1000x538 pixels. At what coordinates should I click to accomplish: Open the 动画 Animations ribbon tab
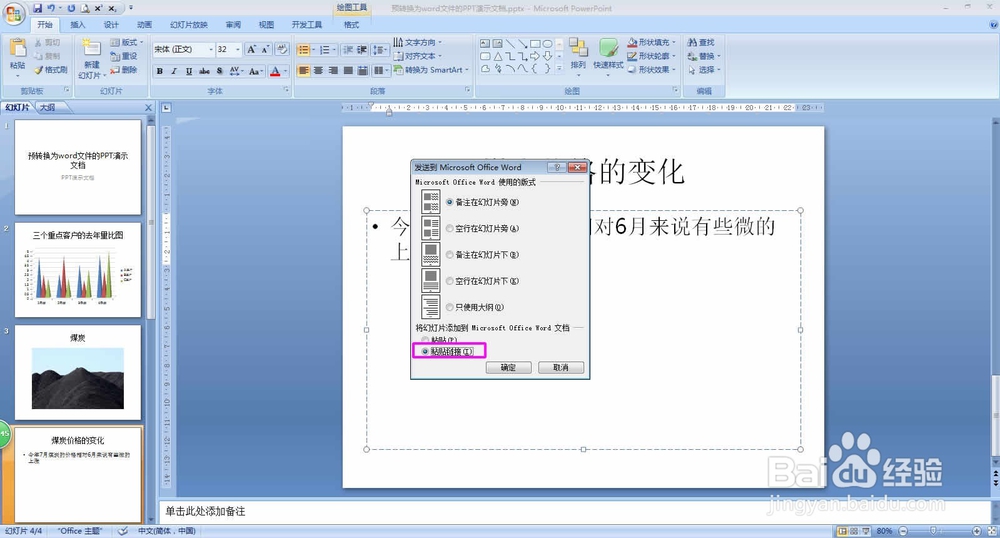[x=144, y=25]
